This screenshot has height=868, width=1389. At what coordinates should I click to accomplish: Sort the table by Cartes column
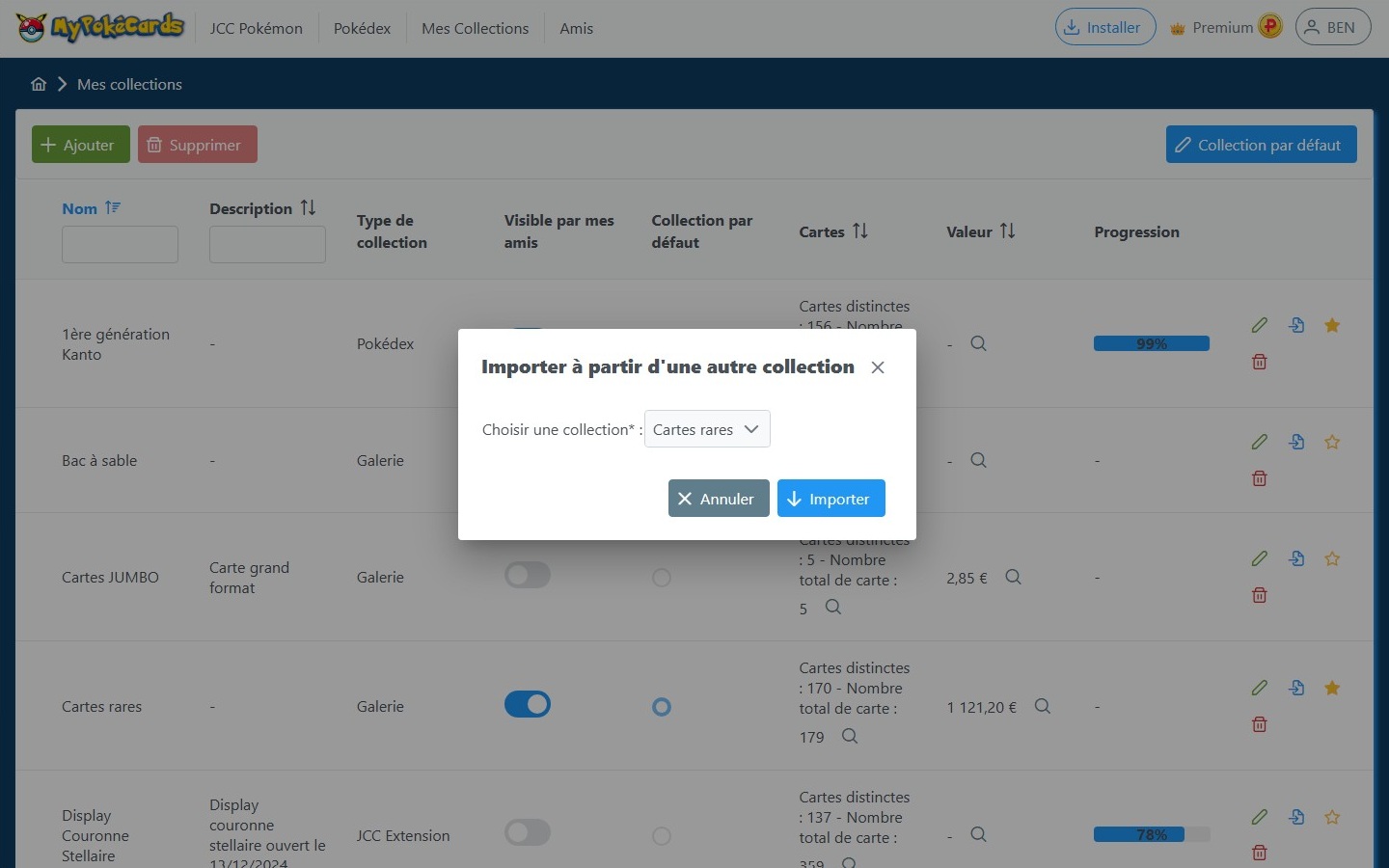859,231
